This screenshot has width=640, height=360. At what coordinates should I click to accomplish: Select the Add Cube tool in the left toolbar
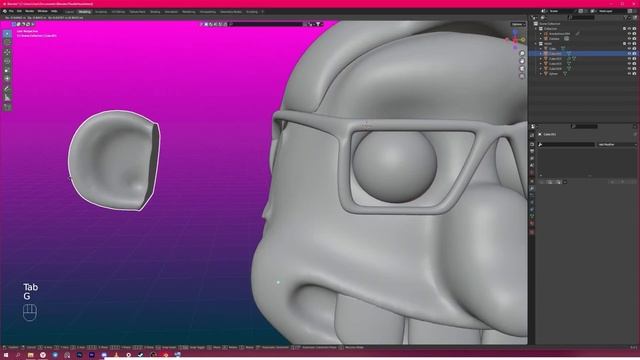pos(7,108)
